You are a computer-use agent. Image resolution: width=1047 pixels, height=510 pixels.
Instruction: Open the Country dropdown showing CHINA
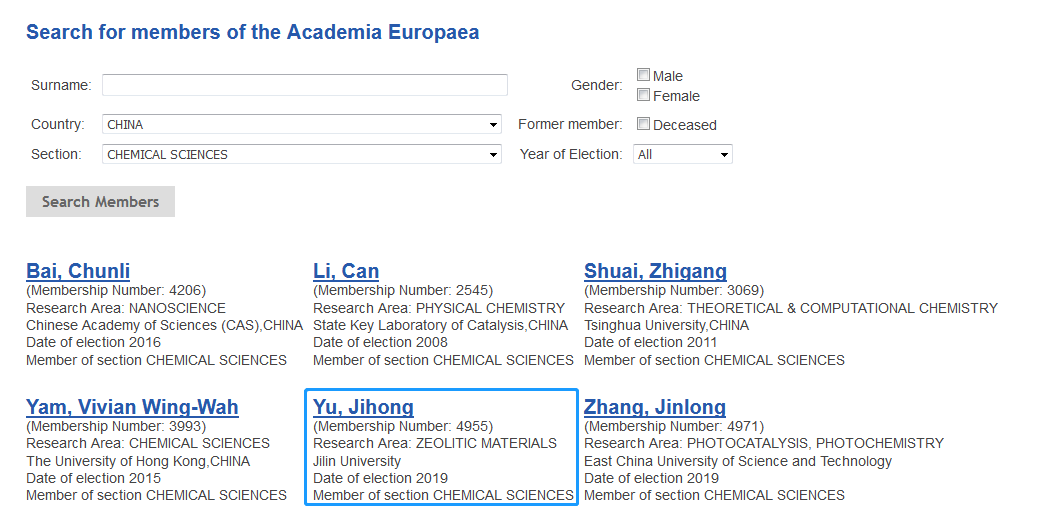tap(301, 125)
